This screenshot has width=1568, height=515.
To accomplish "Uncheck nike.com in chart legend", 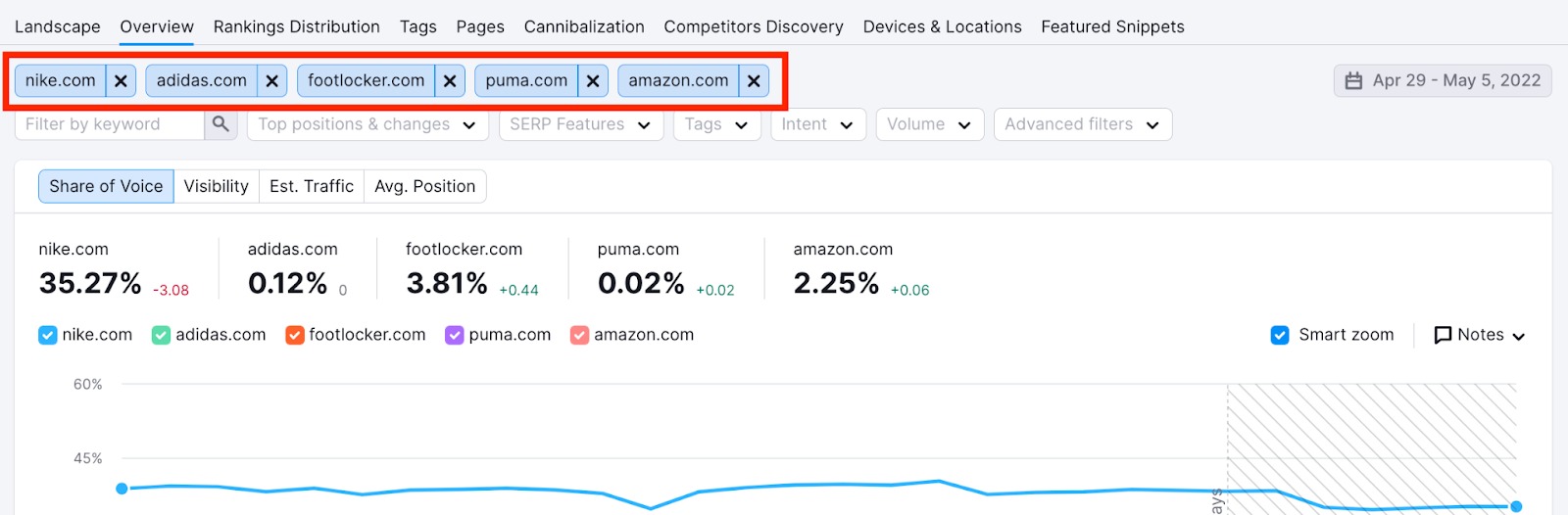I will tap(48, 335).
